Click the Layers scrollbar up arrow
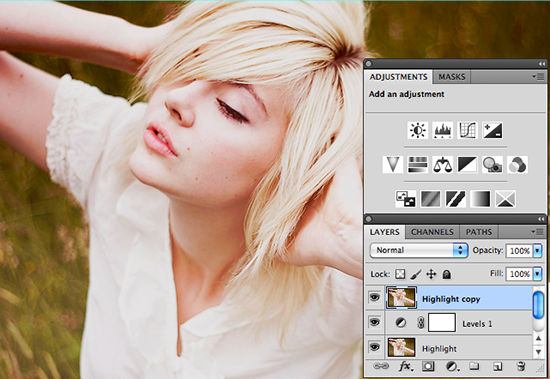The height and width of the screenshot is (379, 550). 539,338
